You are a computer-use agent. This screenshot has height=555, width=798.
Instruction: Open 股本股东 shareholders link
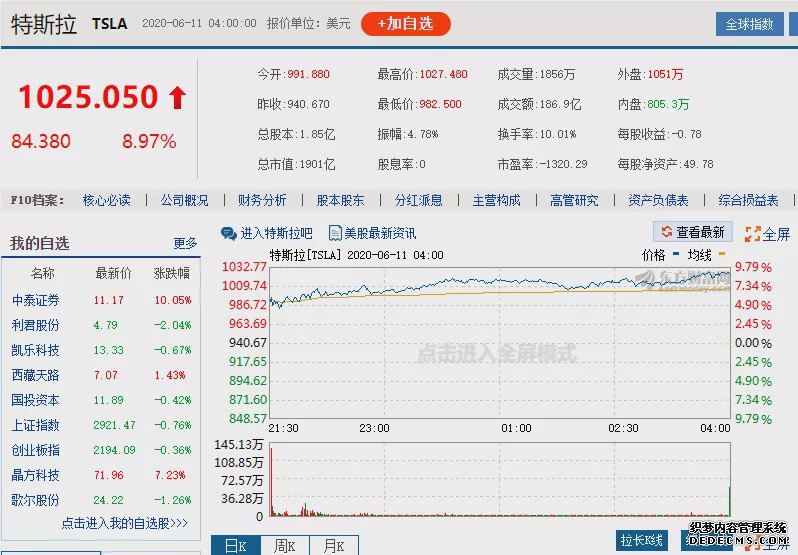pos(340,200)
